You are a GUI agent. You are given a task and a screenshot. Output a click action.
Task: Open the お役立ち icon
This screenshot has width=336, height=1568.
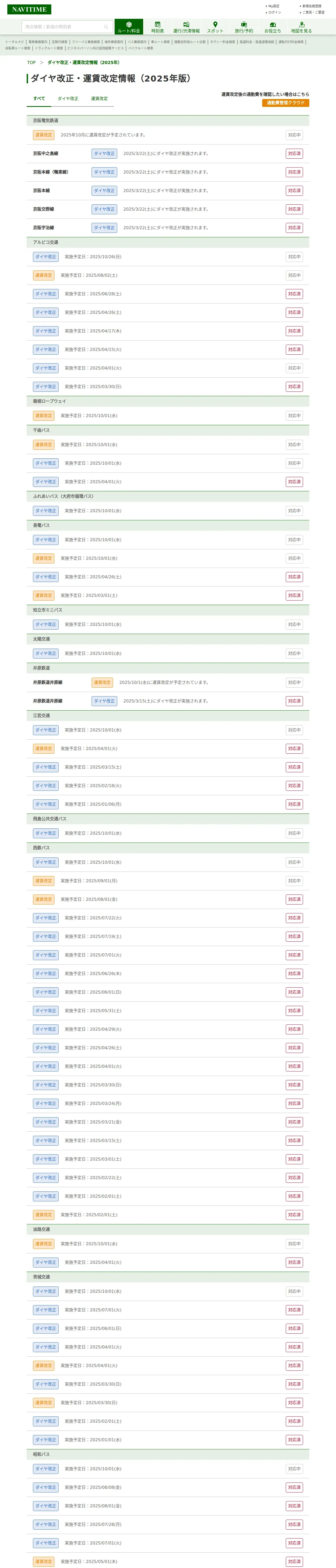pos(273,27)
